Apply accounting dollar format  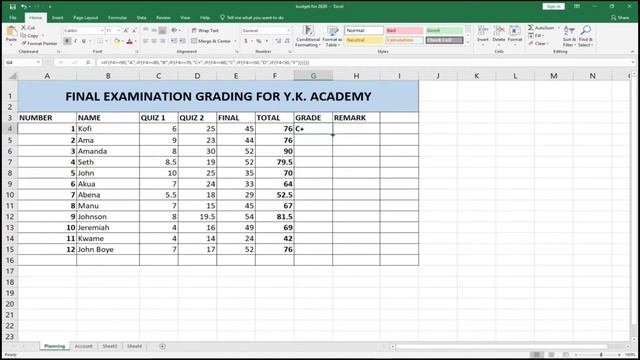coord(246,41)
